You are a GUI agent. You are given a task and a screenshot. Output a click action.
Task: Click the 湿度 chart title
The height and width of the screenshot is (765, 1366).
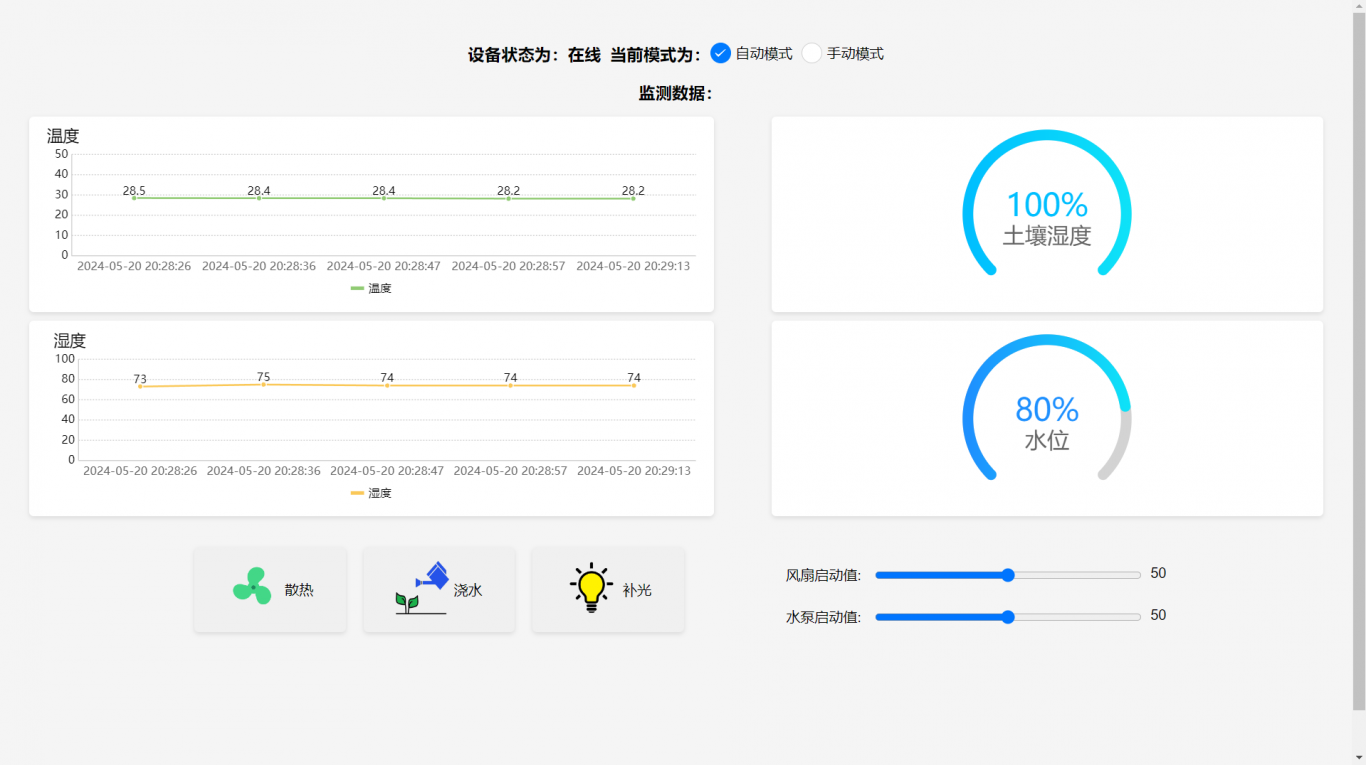point(70,341)
